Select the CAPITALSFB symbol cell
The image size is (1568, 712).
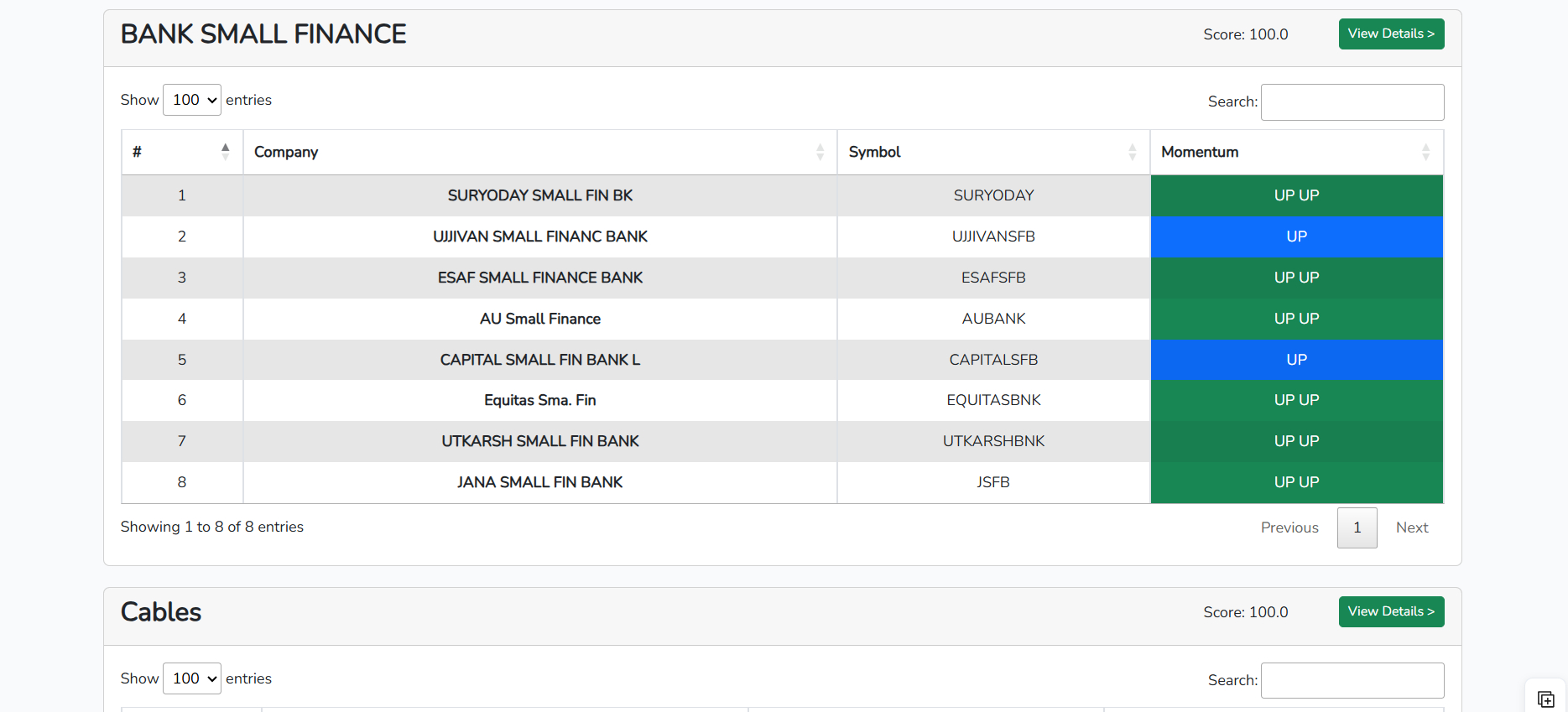click(x=993, y=360)
